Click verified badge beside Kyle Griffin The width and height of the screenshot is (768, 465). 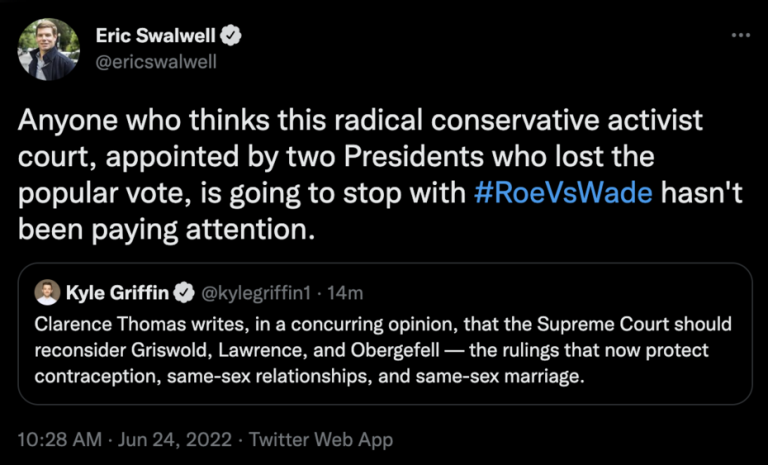[x=185, y=293]
